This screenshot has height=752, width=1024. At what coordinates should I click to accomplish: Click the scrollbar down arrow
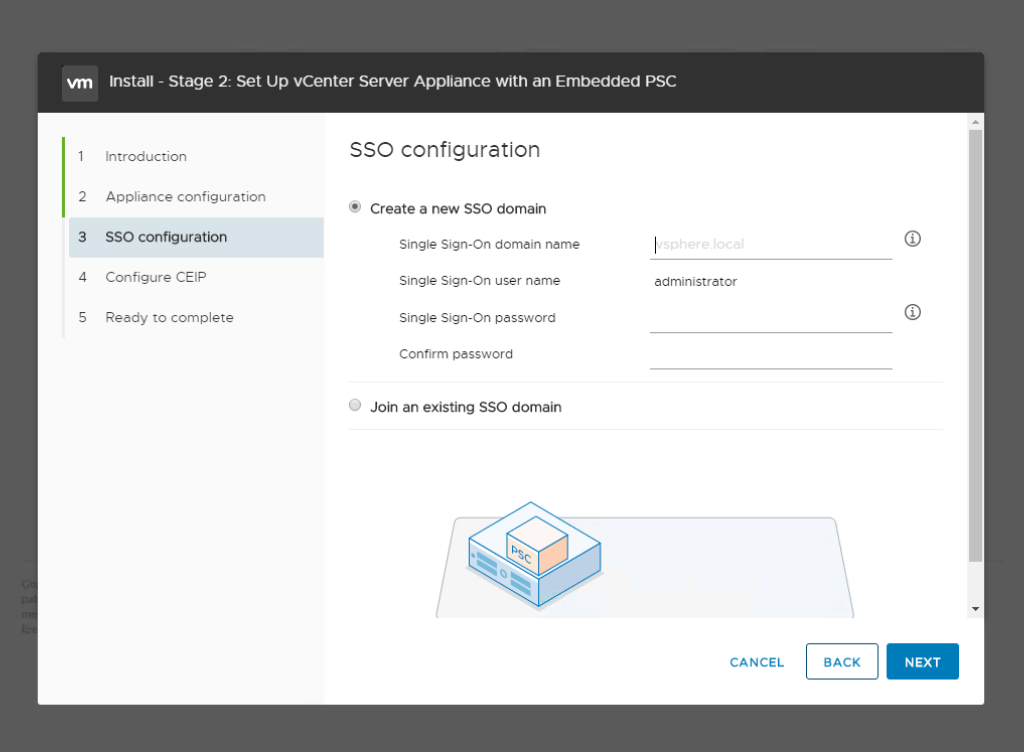(x=975, y=609)
